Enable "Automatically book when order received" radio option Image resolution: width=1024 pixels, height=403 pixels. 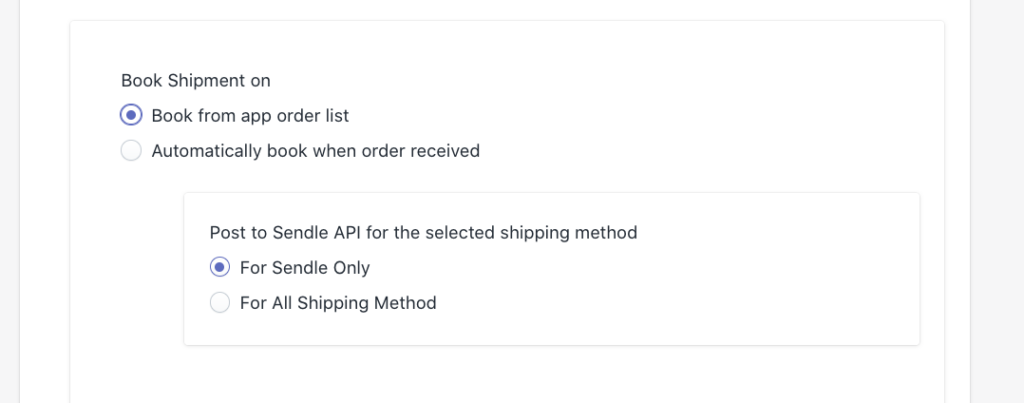(131, 151)
